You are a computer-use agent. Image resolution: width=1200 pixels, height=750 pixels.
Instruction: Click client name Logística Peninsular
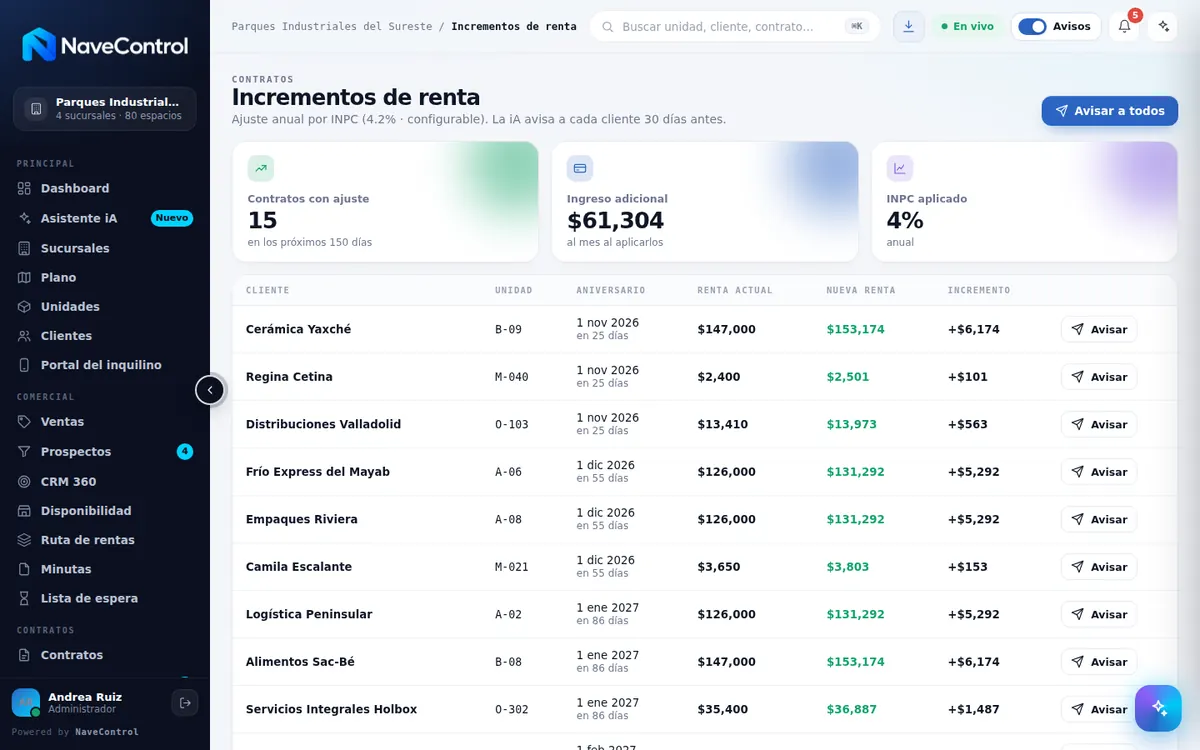tap(309, 614)
